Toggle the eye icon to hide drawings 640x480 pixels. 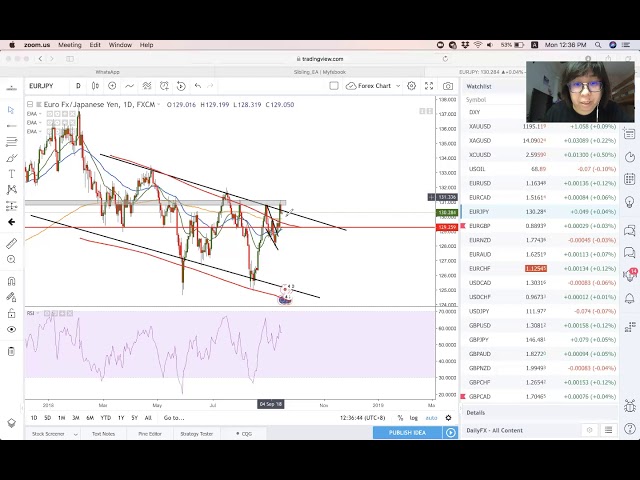(x=11, y=330)
